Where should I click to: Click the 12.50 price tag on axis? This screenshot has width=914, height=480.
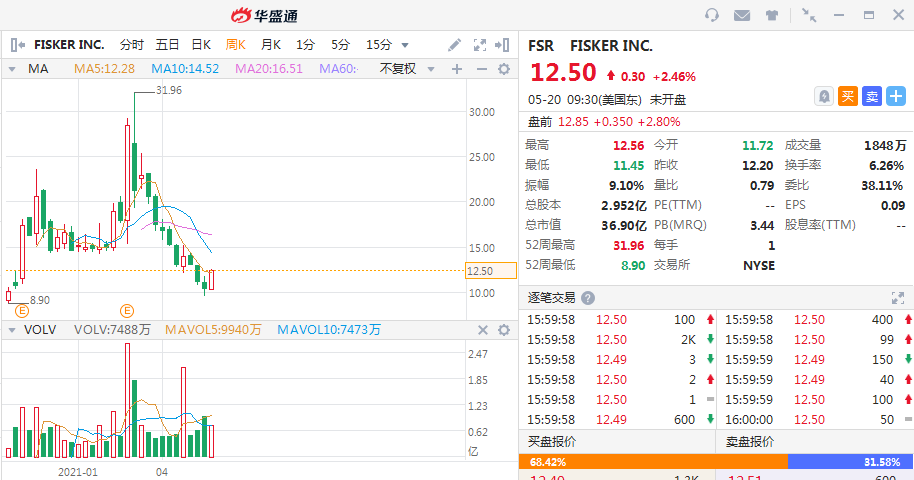click(491, 271)
